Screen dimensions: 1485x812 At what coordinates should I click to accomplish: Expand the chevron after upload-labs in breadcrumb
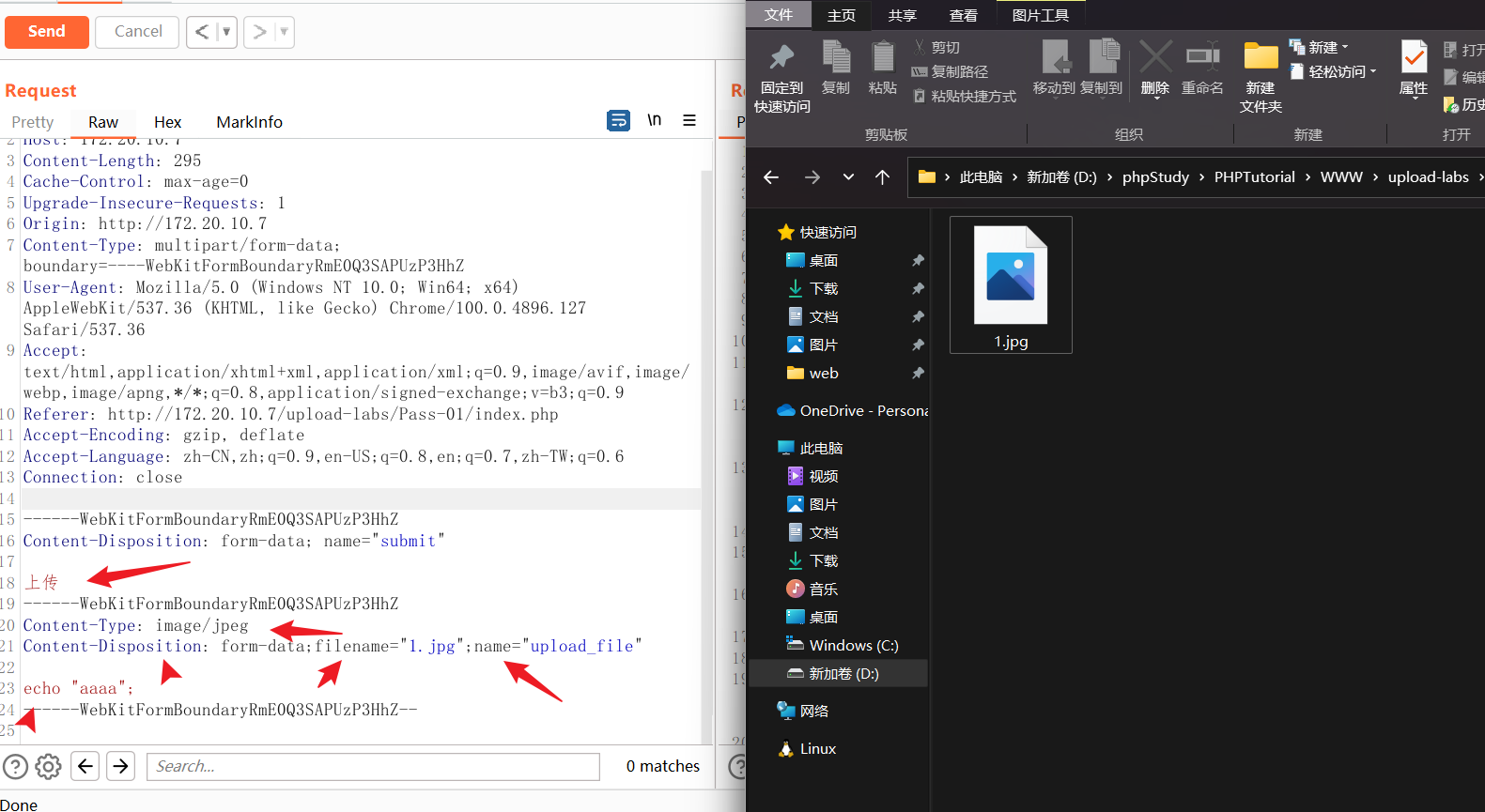pyautogui.click(x=1480, y=177)
